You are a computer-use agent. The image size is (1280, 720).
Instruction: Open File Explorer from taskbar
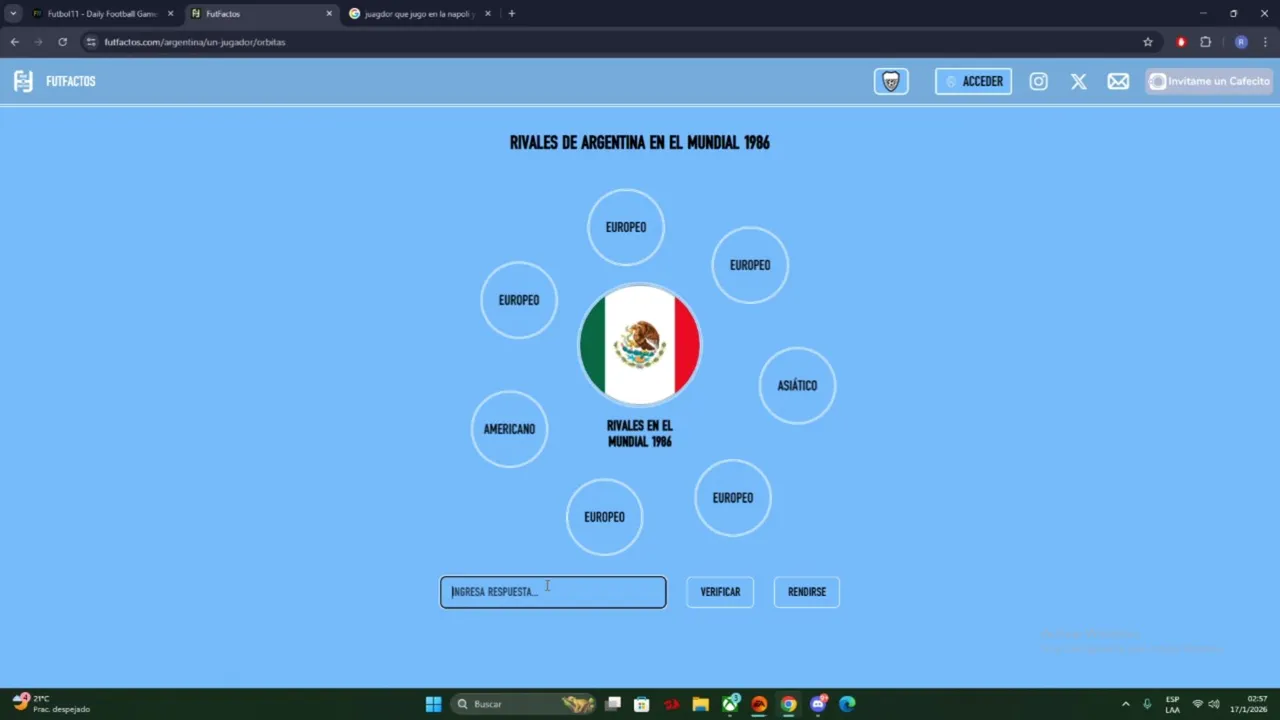point(701,704)
